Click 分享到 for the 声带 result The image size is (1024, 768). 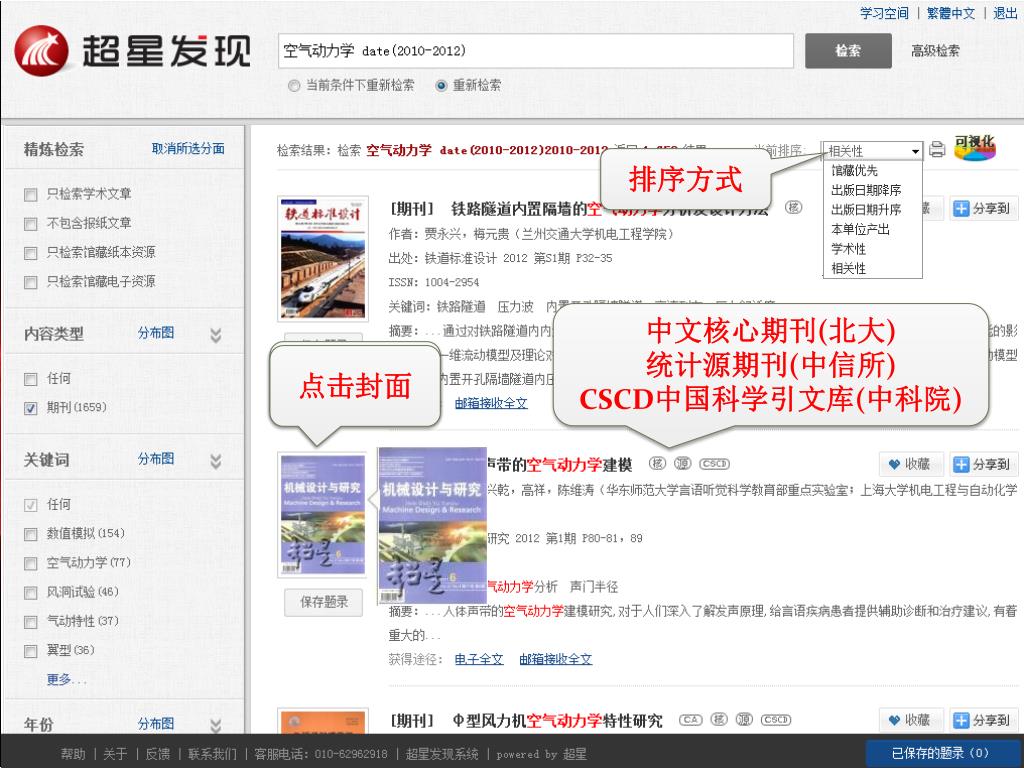tap(983, 464)
